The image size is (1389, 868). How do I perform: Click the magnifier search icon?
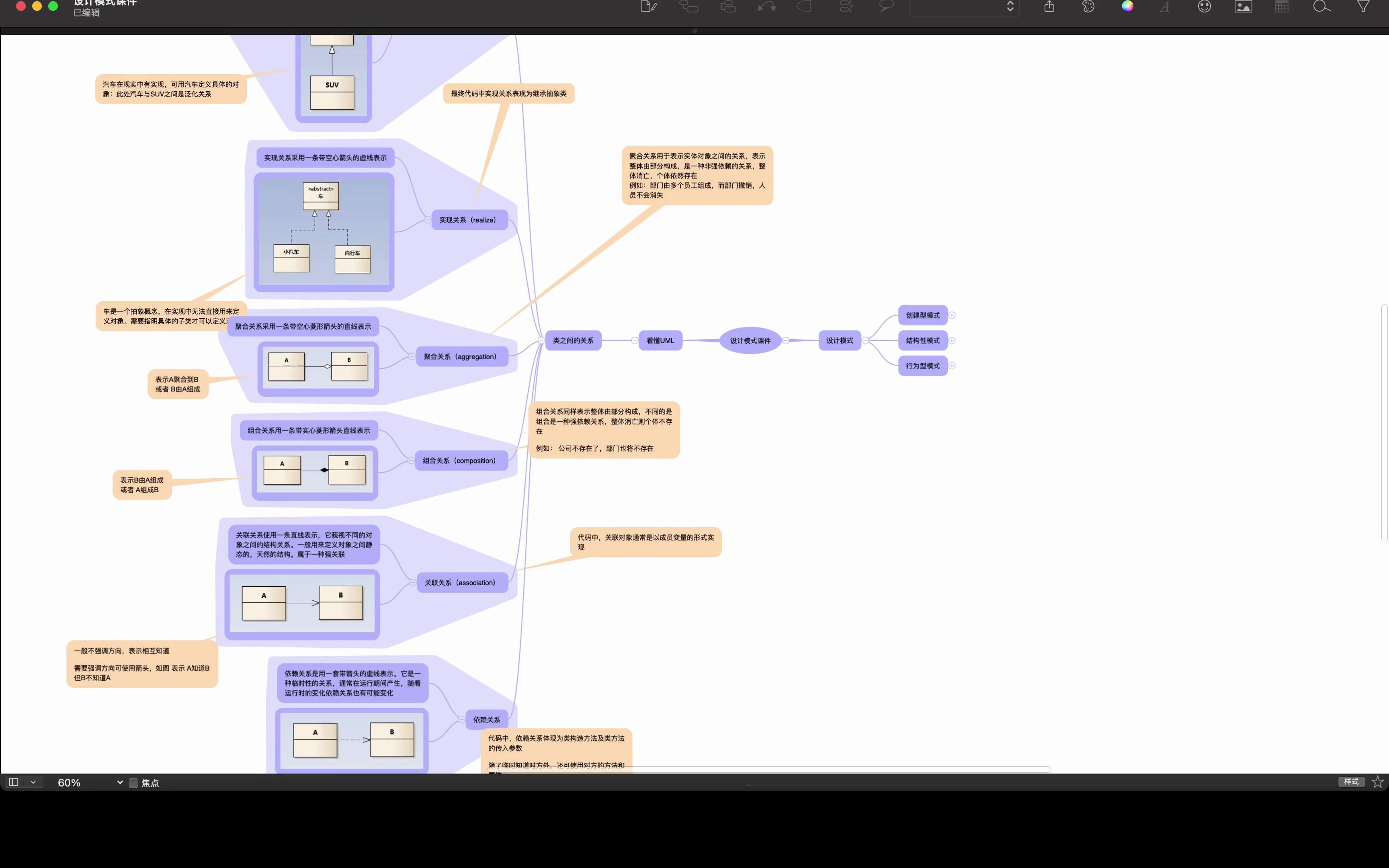click(x=1321, y=6)
